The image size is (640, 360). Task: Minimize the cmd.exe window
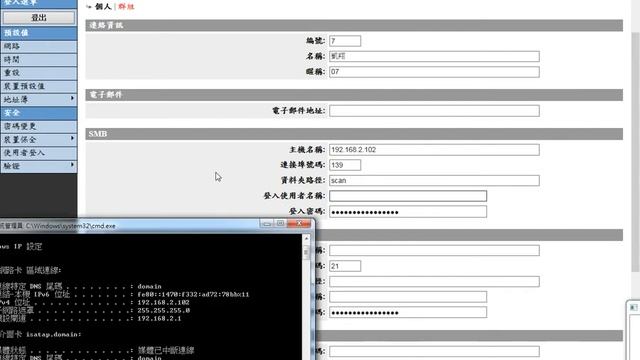[x=267, y=224]
